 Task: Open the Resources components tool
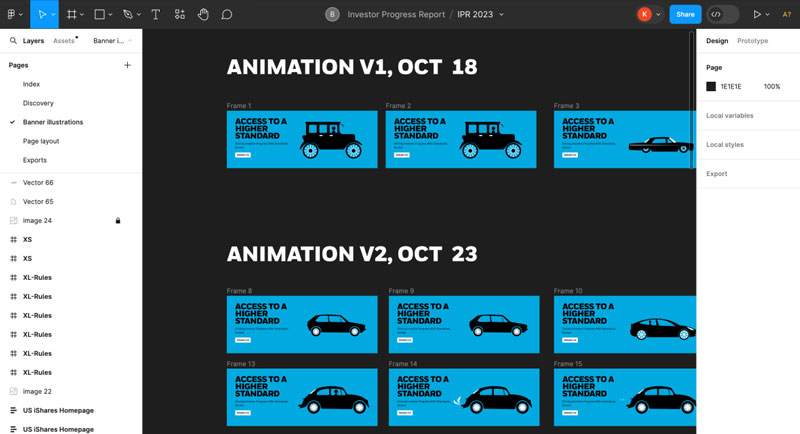(x=180, y=14)
